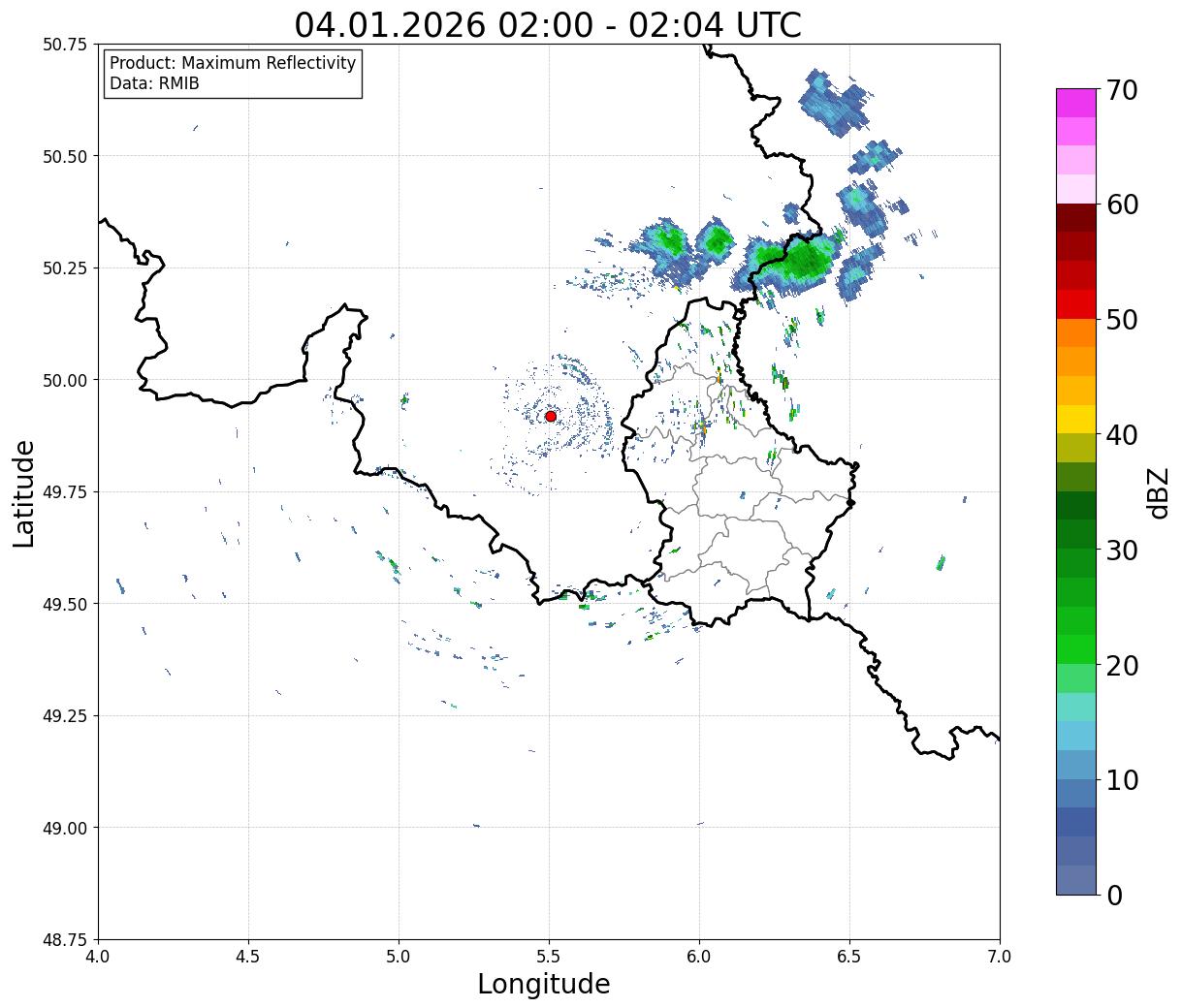Click the latitude tick label 49.25
Screen dimensions: 1182x1008
click(x=65, y=716)
